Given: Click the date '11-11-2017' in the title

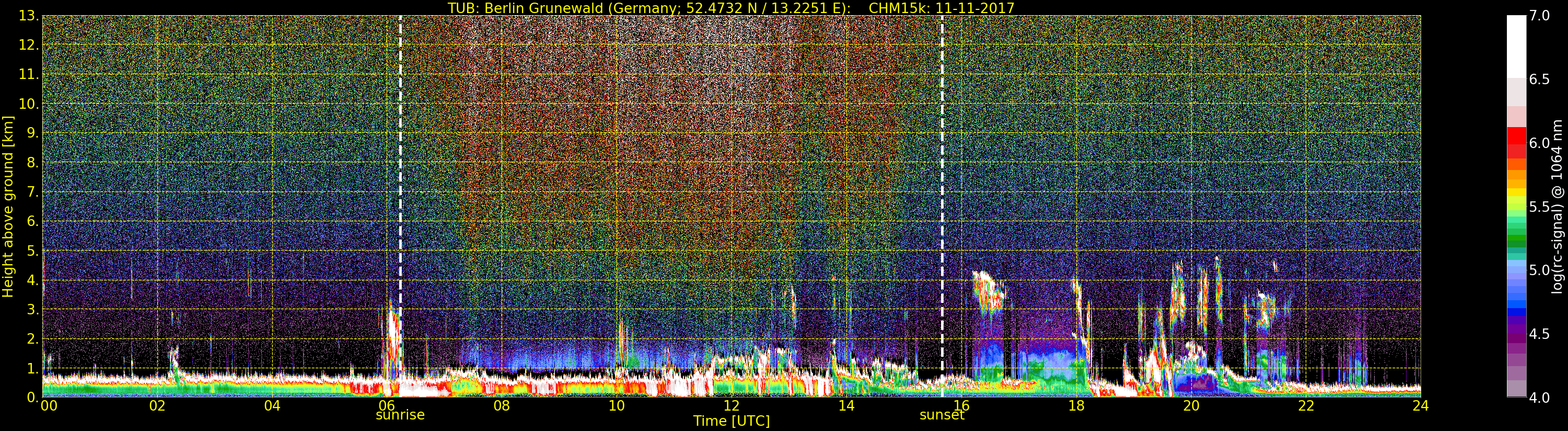Looking at the screenshot, I should coord(975,8).
